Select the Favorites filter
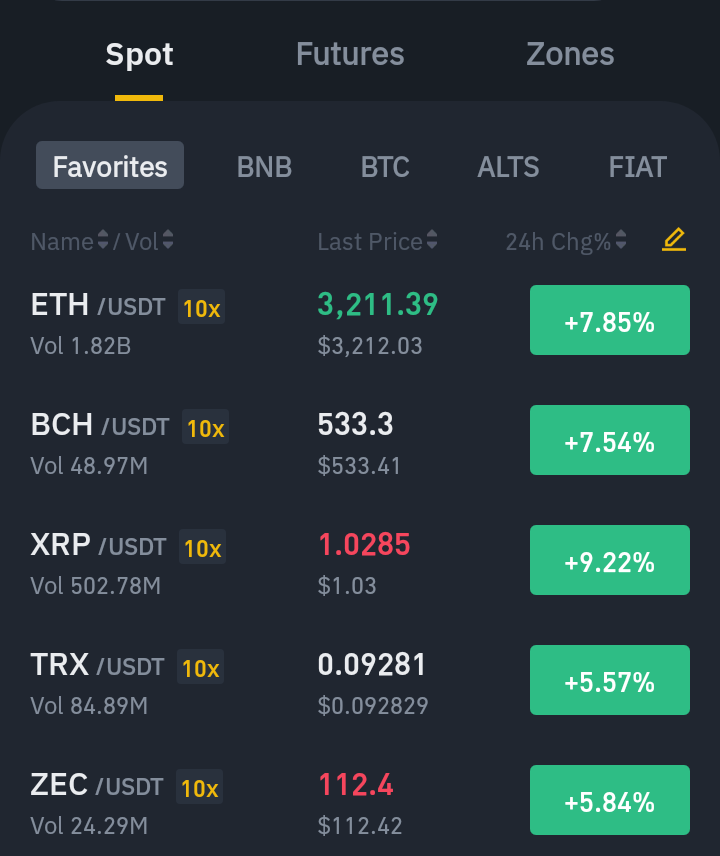Image resolution: width=720 pixels, height=856 pixels. click(x=110, y=165)
